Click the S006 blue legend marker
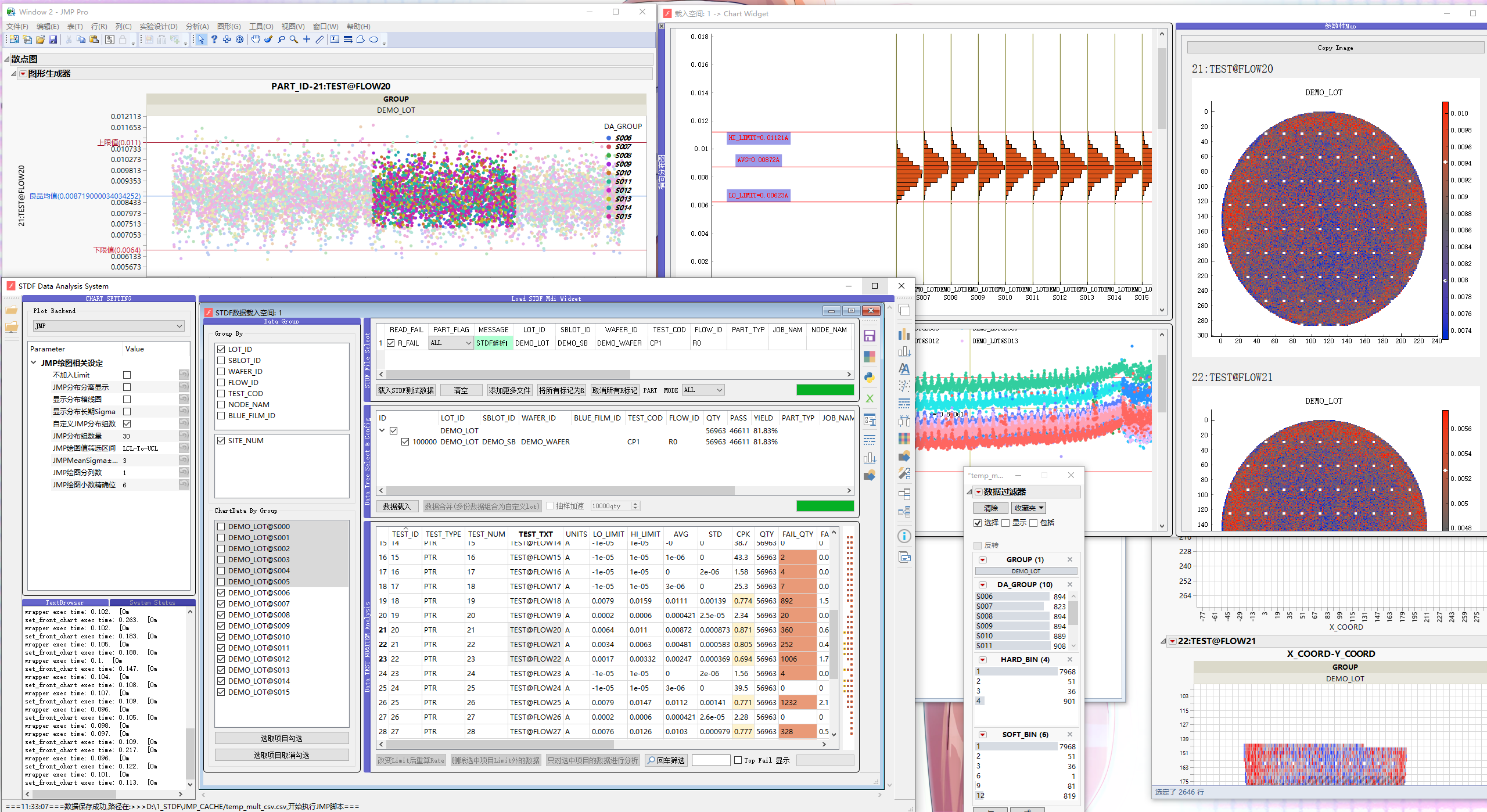Screen dimensions: 1487x812 pyautogui.click(x=609, y=138)
